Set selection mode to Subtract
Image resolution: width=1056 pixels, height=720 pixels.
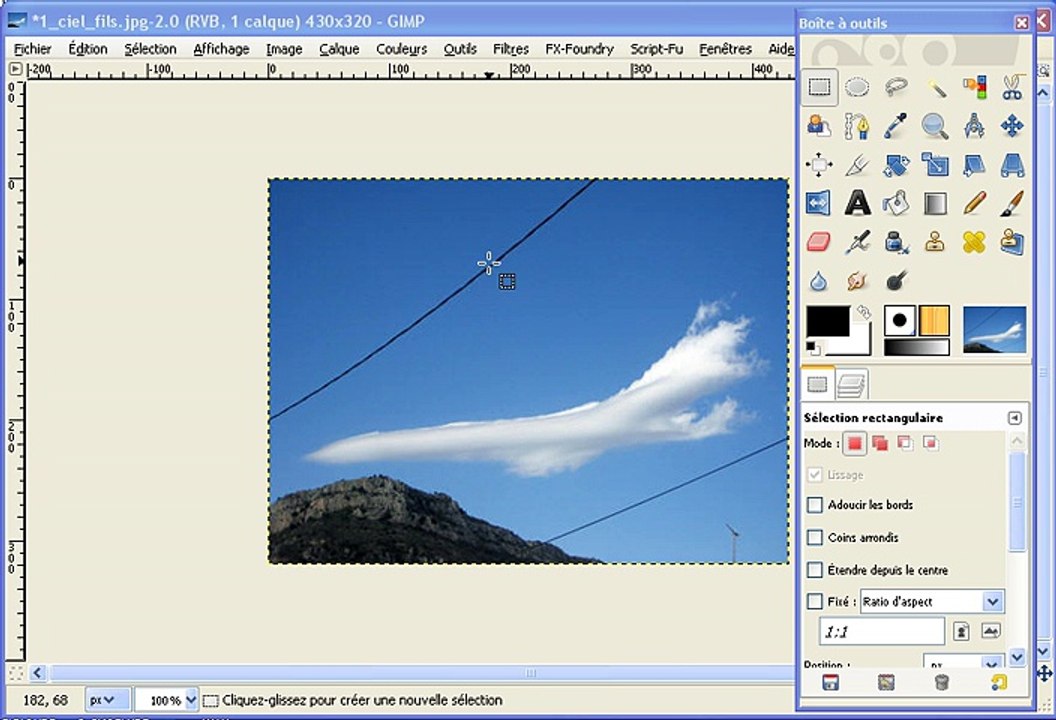pos(905,443)
